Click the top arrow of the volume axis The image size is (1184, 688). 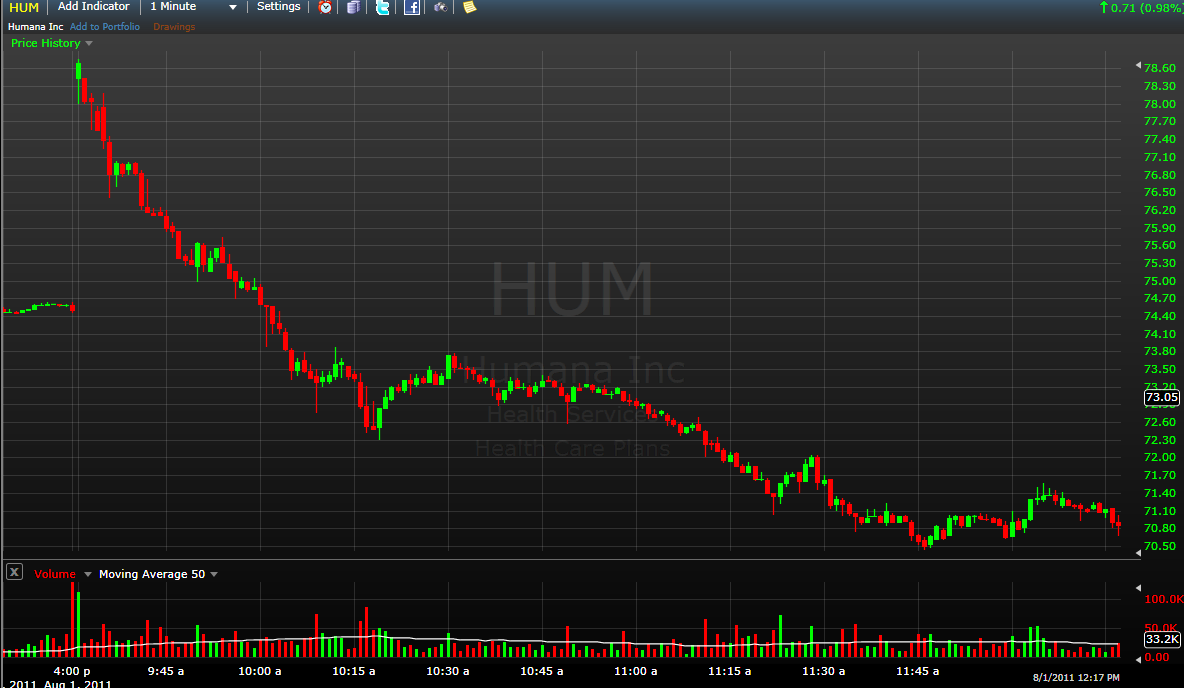(1138, 588)
